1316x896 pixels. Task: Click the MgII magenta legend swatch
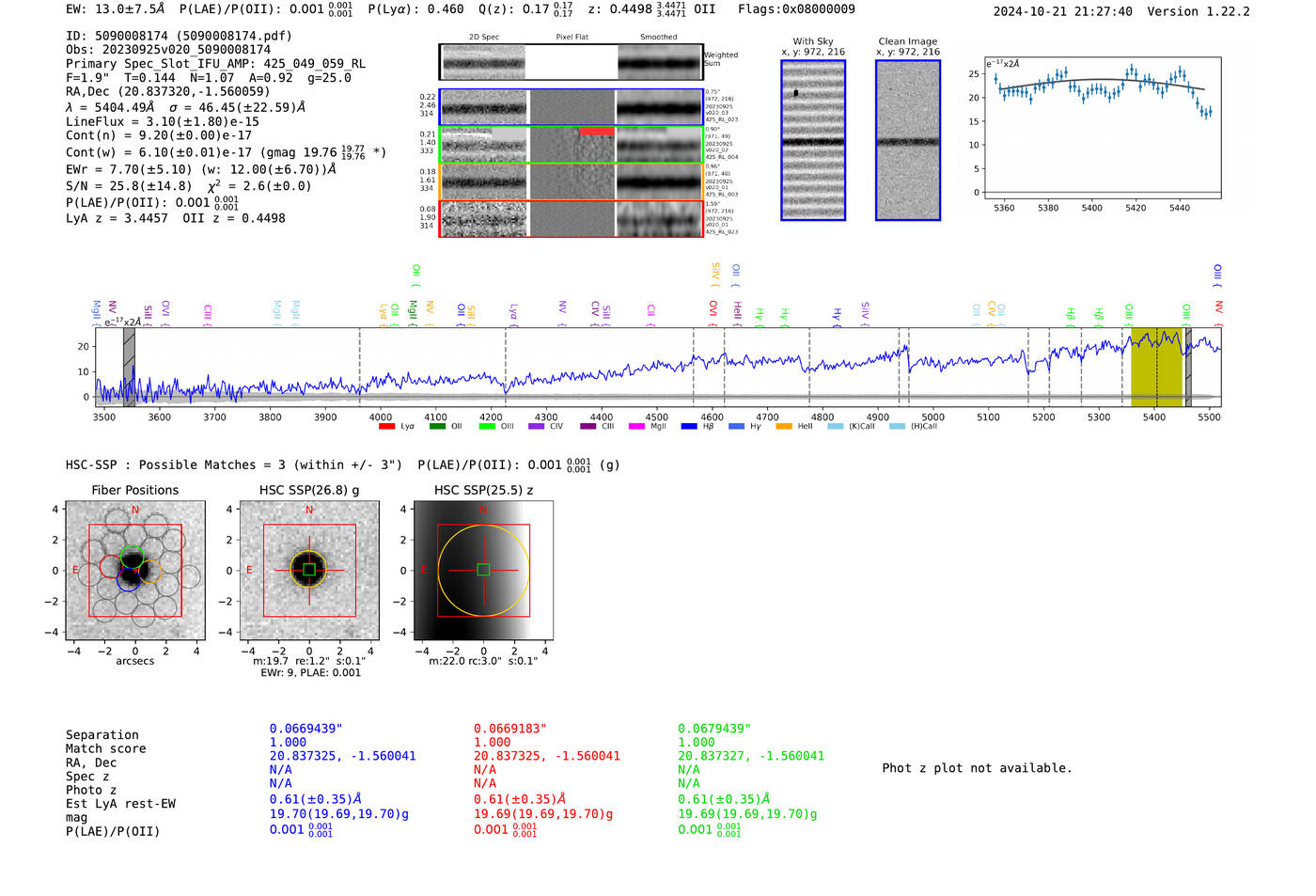[636, 427]
